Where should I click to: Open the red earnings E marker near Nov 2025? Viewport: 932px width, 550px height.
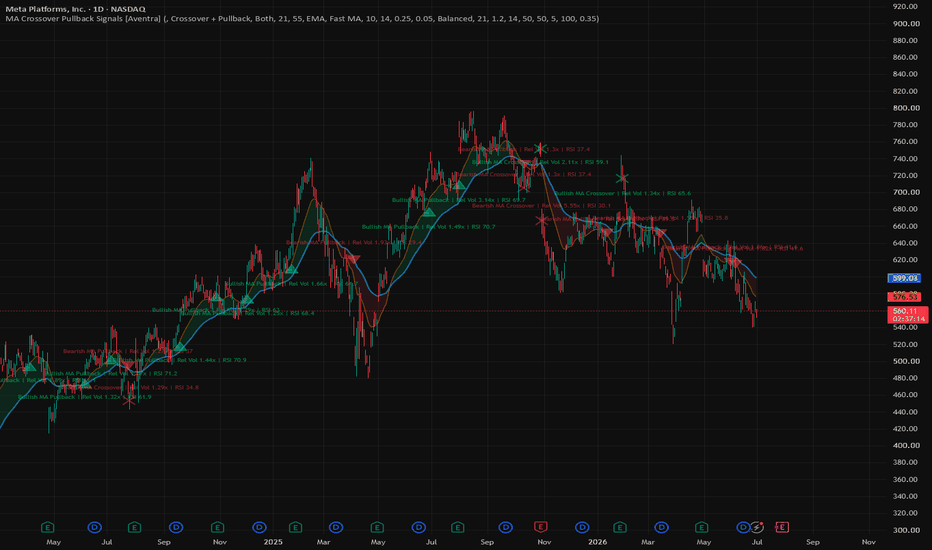coord(540,527)
